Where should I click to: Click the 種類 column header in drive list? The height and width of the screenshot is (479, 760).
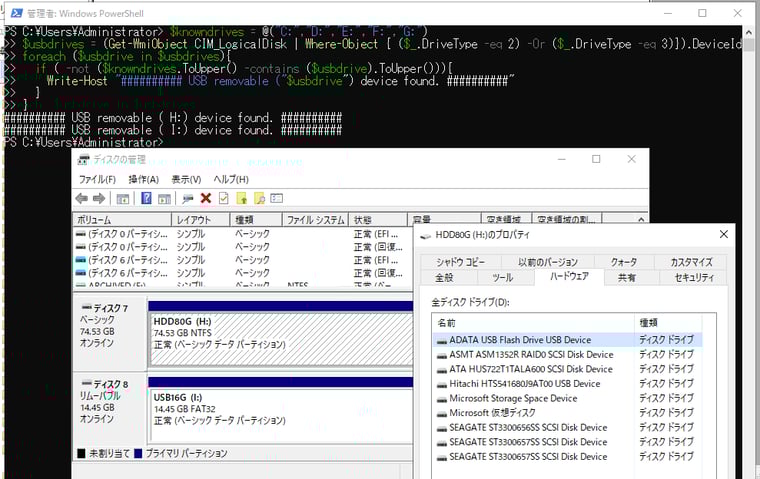click(x=668, y=323)
